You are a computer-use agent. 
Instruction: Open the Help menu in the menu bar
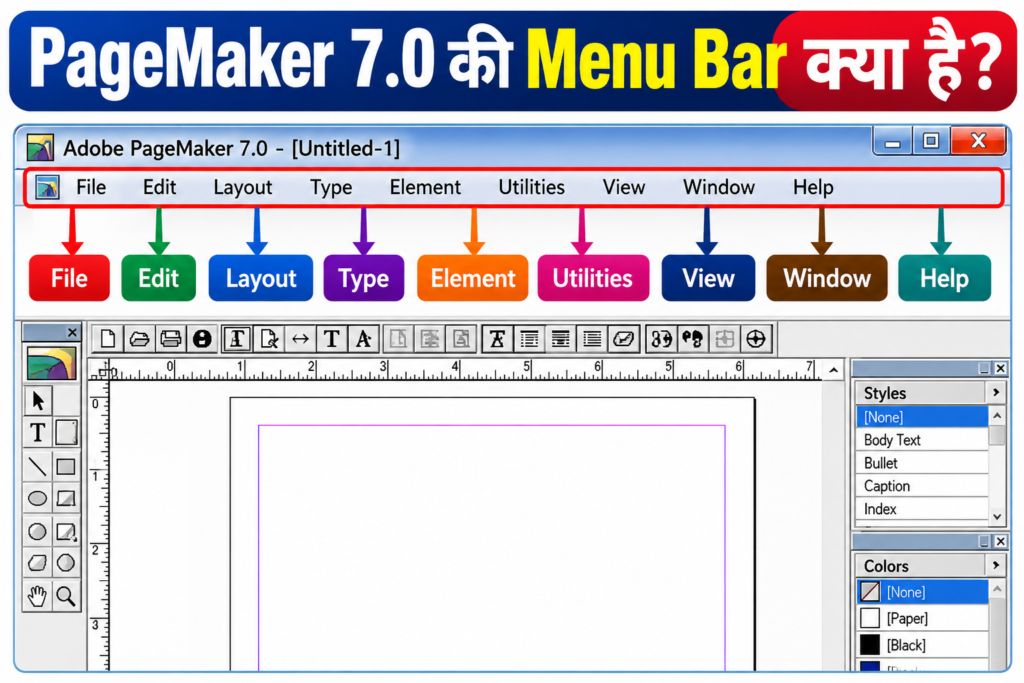[813, 187]
